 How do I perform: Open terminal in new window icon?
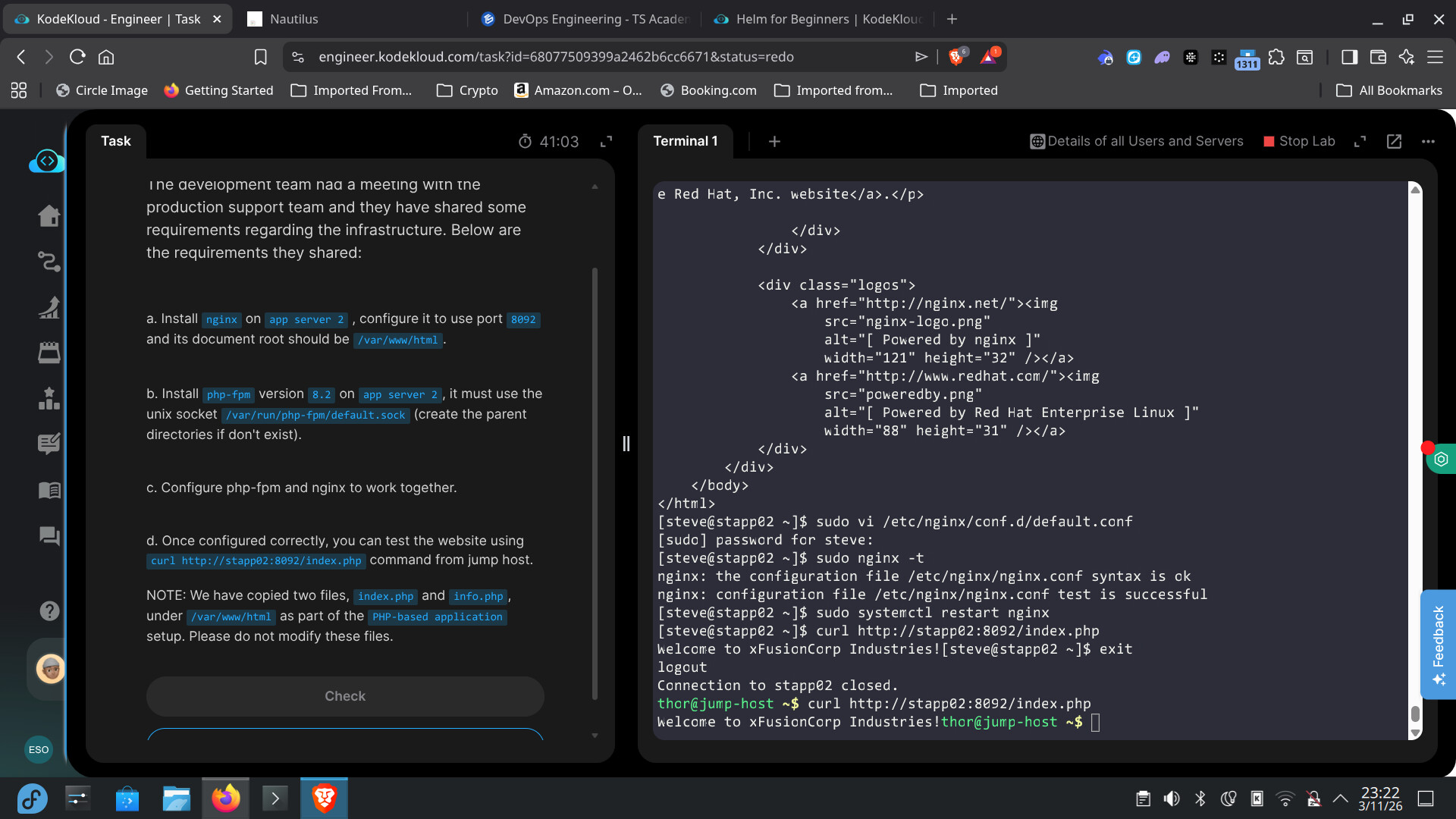click(x=1394, y=141)
